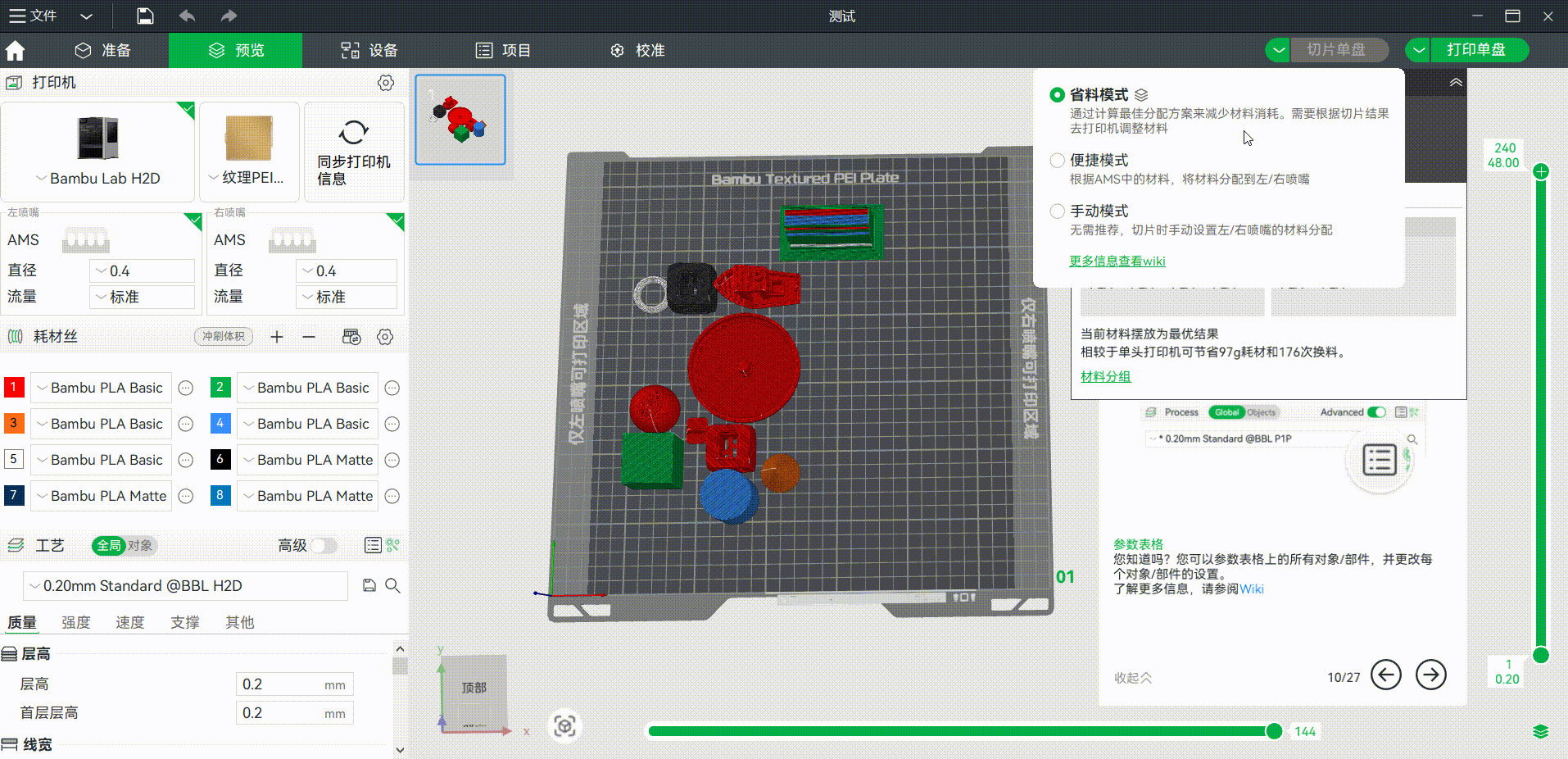Search process settings magnifier icon

pyautogui.click(x=393, y=585)
